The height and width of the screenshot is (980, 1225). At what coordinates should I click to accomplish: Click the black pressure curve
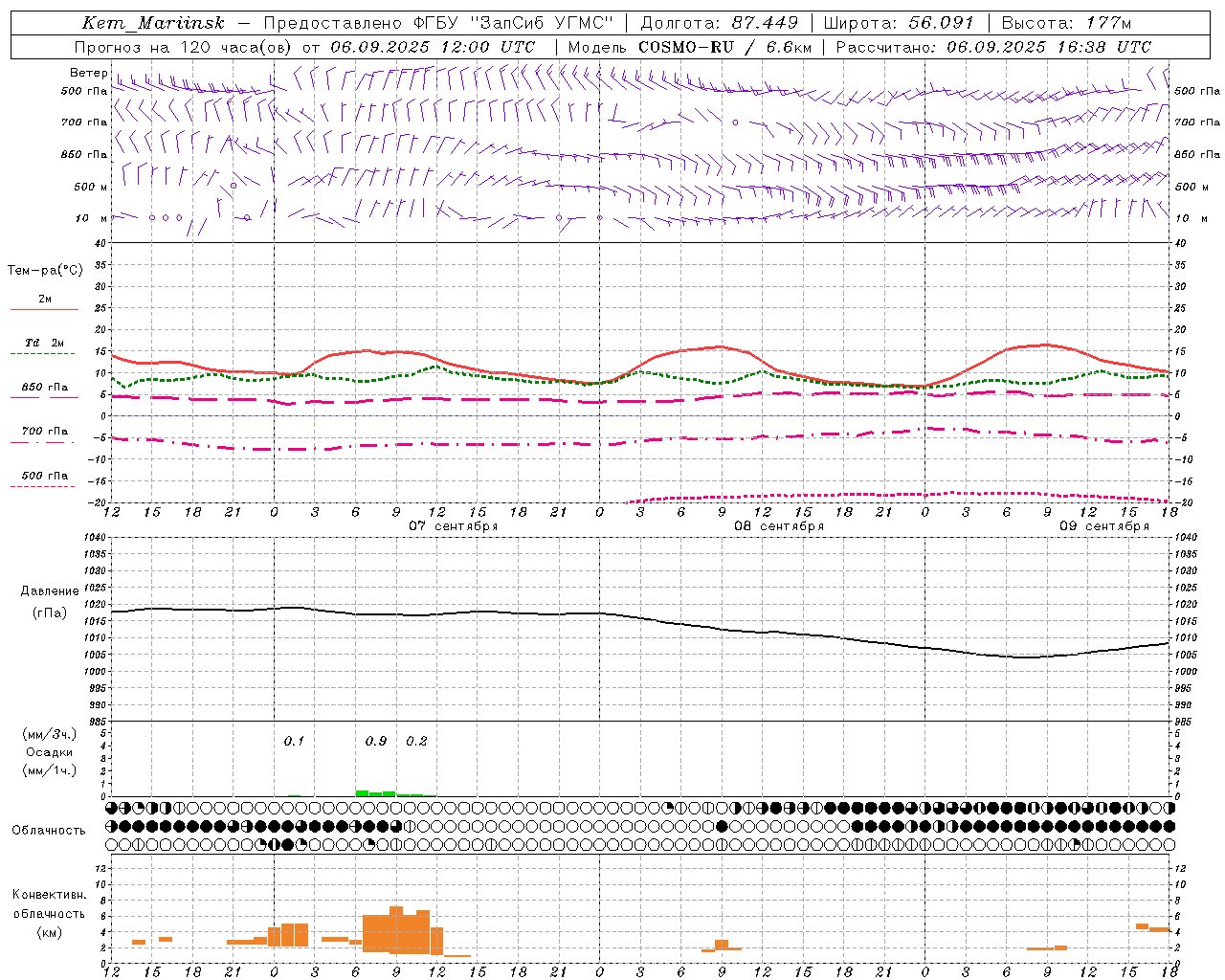(640, 618)
